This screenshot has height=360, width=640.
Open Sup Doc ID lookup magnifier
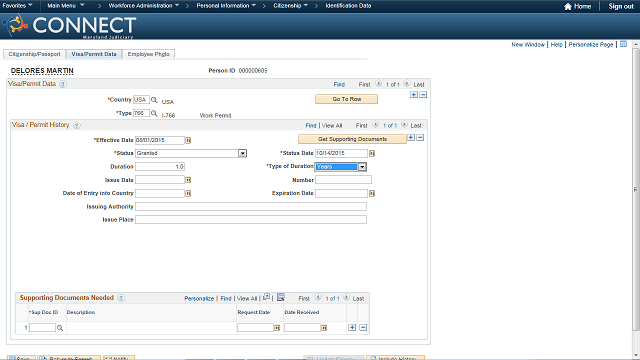coord(60,328)
